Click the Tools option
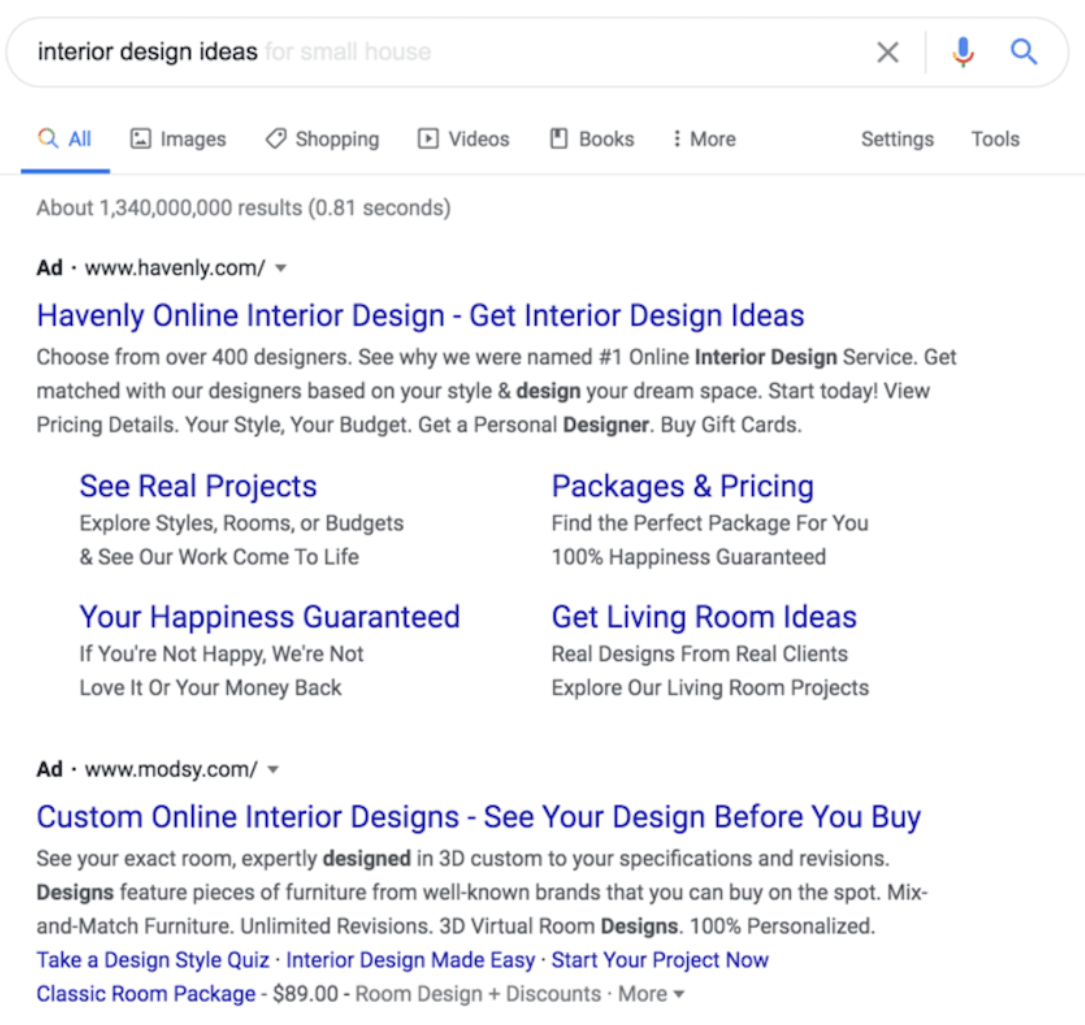The image size is (1085, 1025). click(x=995, y=139)
